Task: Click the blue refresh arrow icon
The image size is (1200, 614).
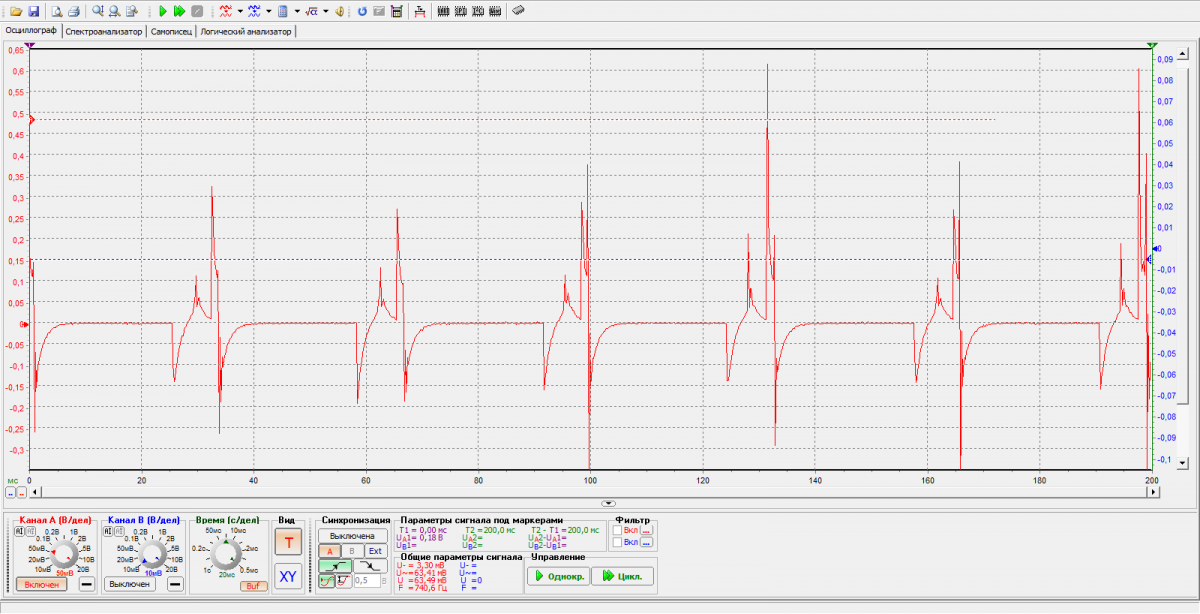Action: 362,11
